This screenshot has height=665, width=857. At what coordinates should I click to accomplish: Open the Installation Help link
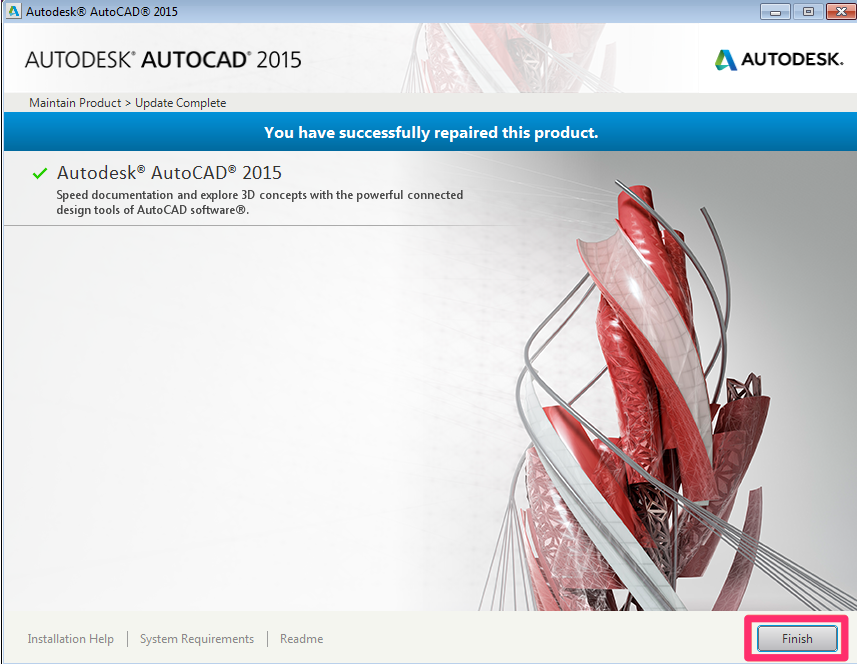(71, 639)
